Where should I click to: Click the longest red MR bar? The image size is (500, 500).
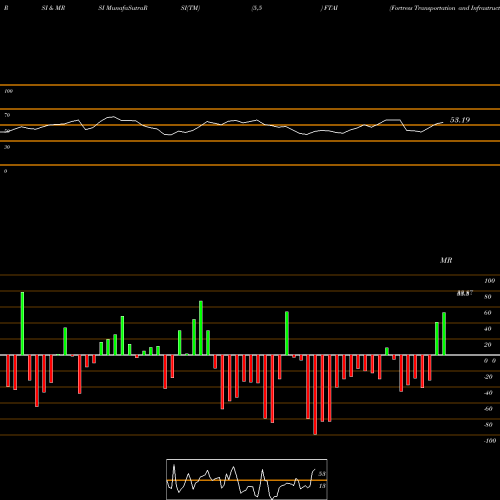coord(315,395)
